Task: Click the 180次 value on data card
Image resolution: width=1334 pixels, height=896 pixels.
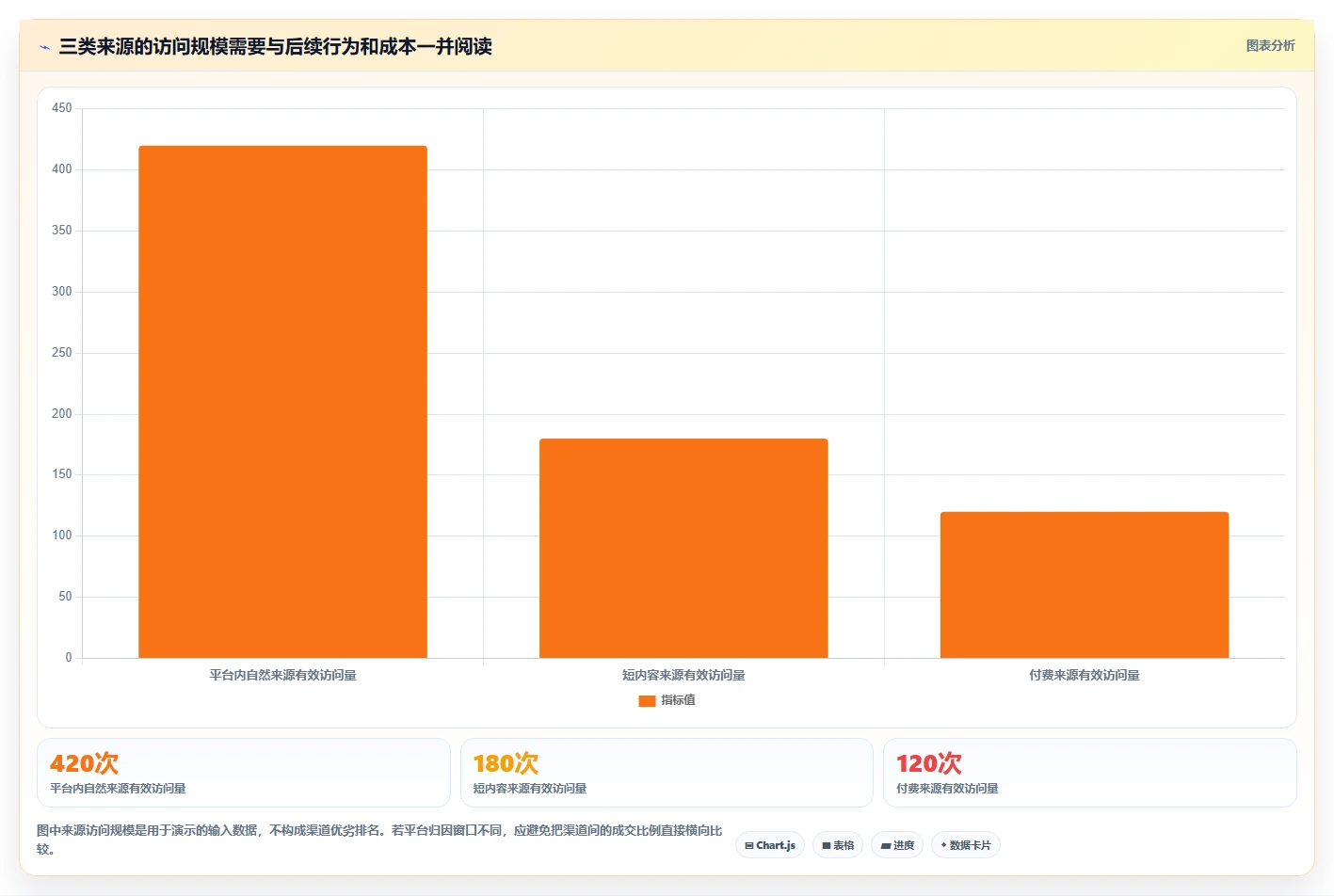Action: pyautogui.click(x=506, y=763)
